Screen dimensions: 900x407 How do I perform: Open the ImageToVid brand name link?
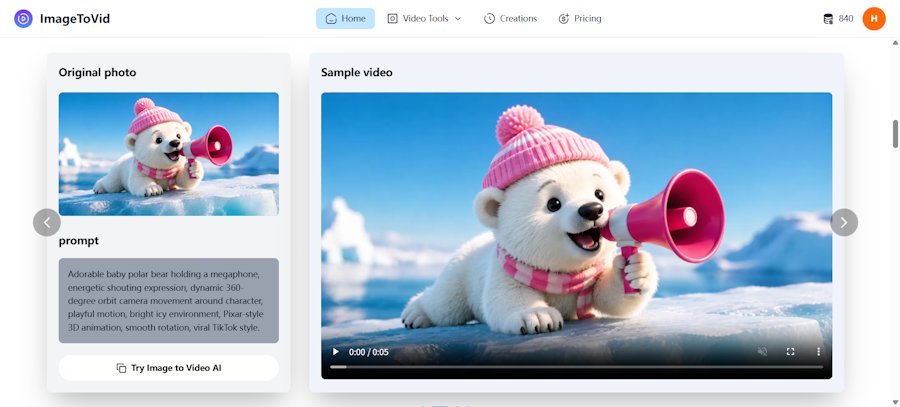[x=75, y=19]
